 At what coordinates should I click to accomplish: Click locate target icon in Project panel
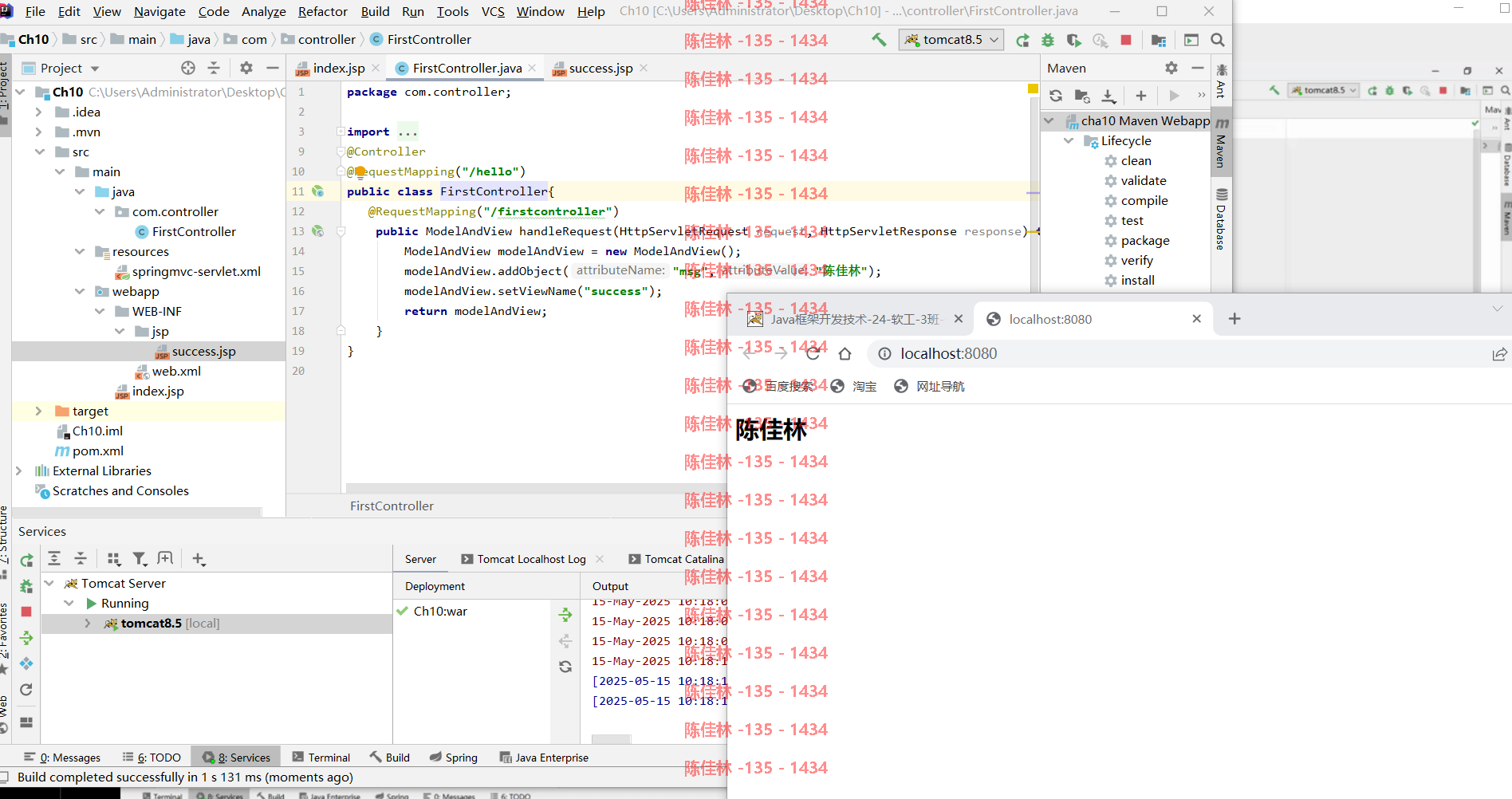pos(188,68)
